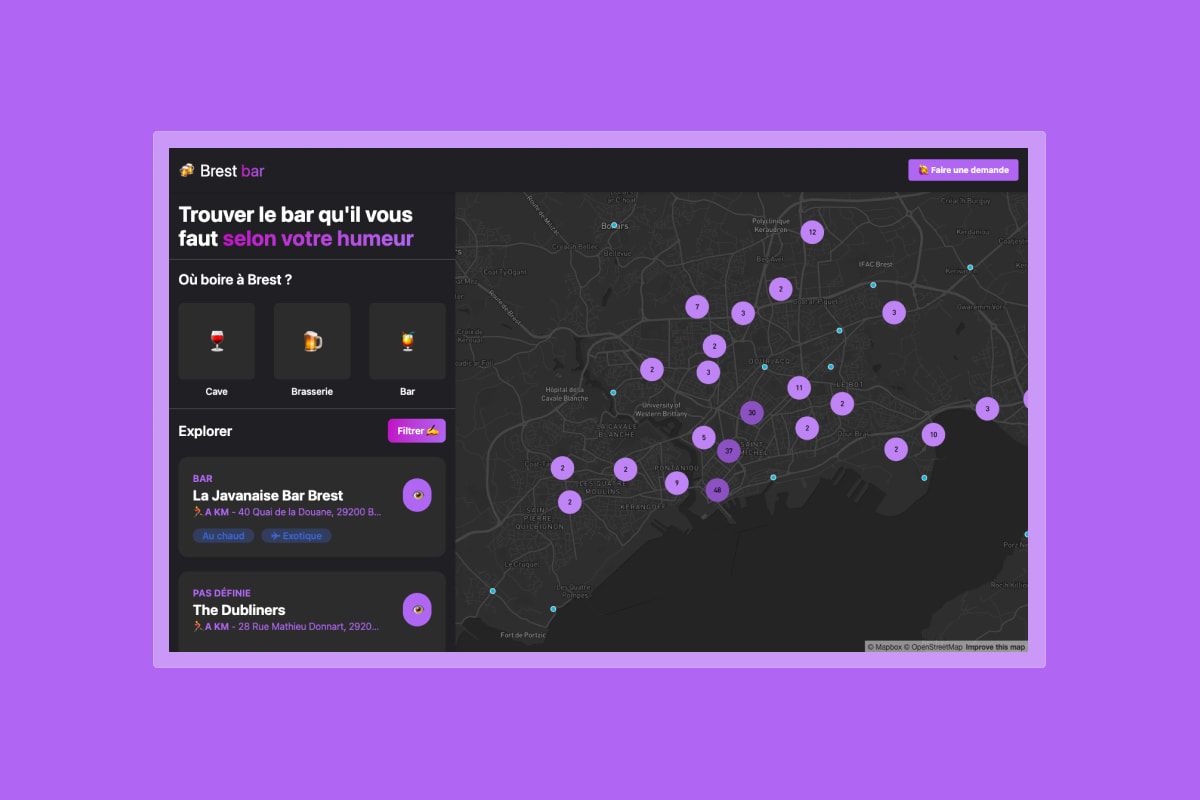This screenshot has height=800, width=1200.
Task: Click the beer mug logo in the top header
Action: coord(186,170)
